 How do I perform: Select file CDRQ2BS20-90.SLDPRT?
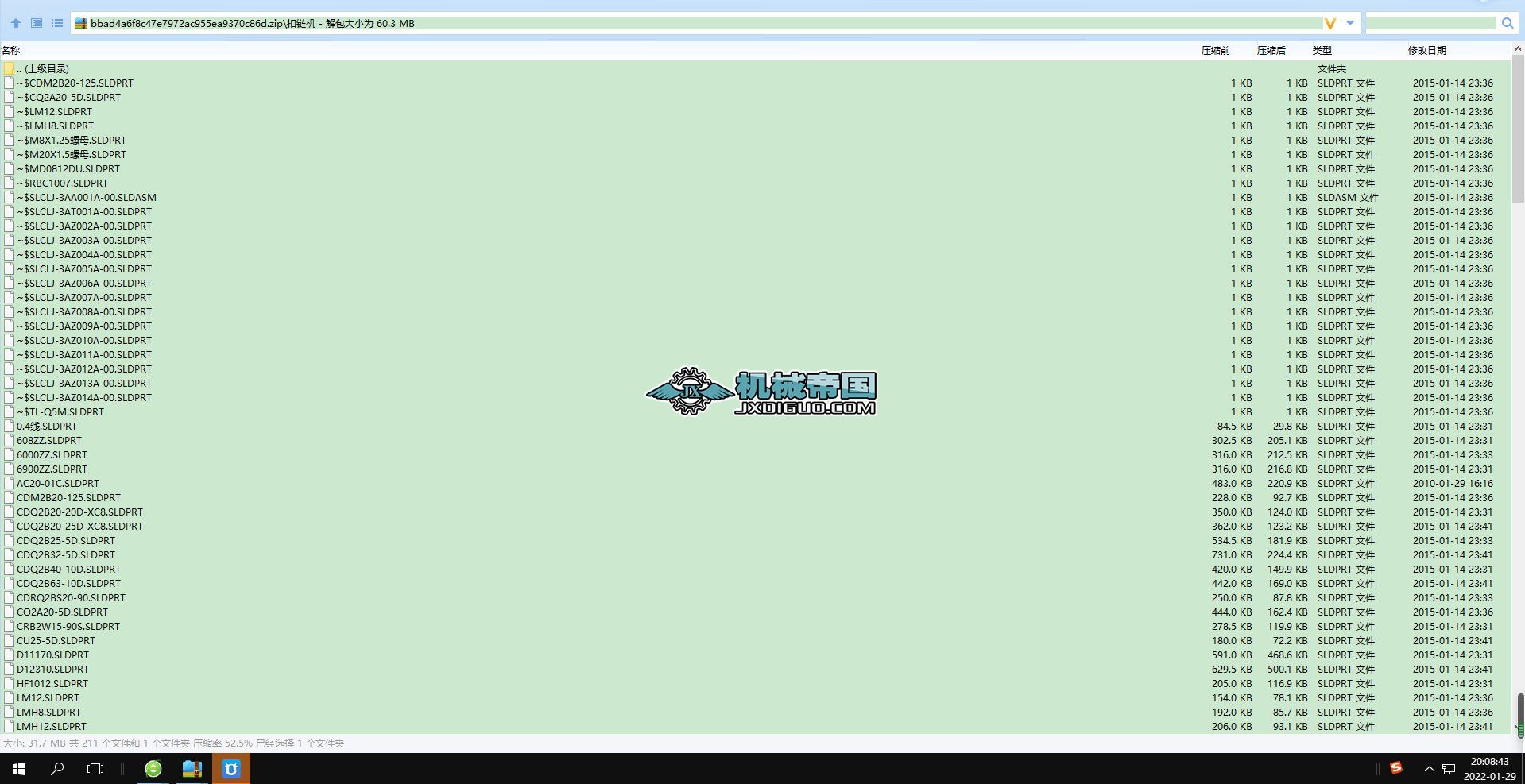[x=71, y=598]
